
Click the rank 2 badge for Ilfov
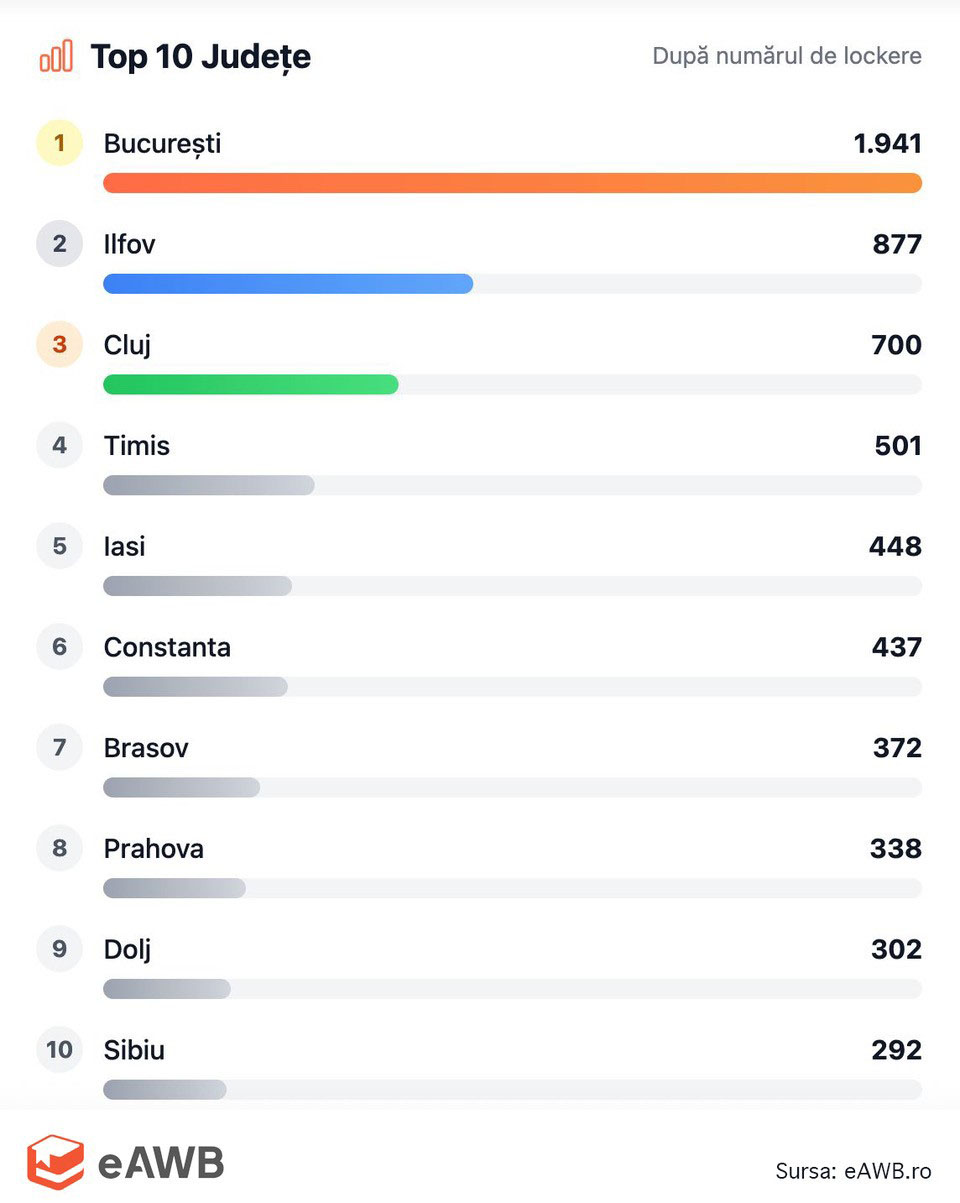59,244
